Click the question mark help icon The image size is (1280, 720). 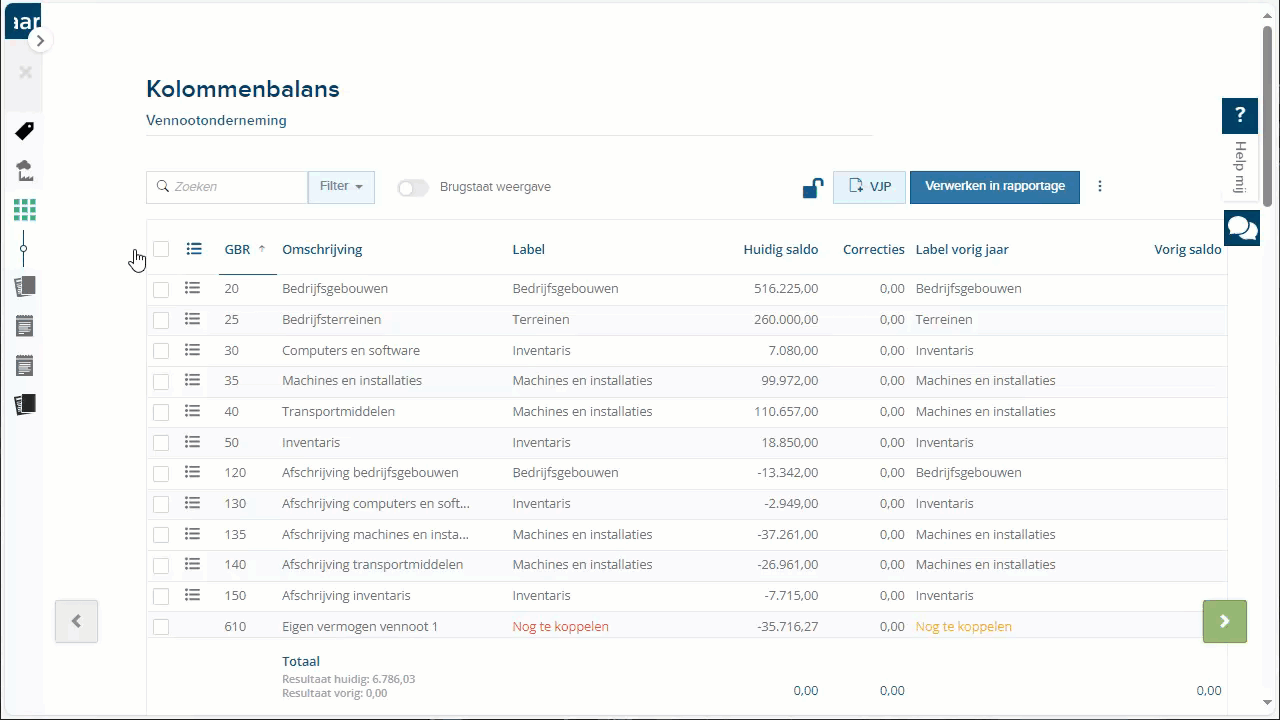coord(1240,116)
